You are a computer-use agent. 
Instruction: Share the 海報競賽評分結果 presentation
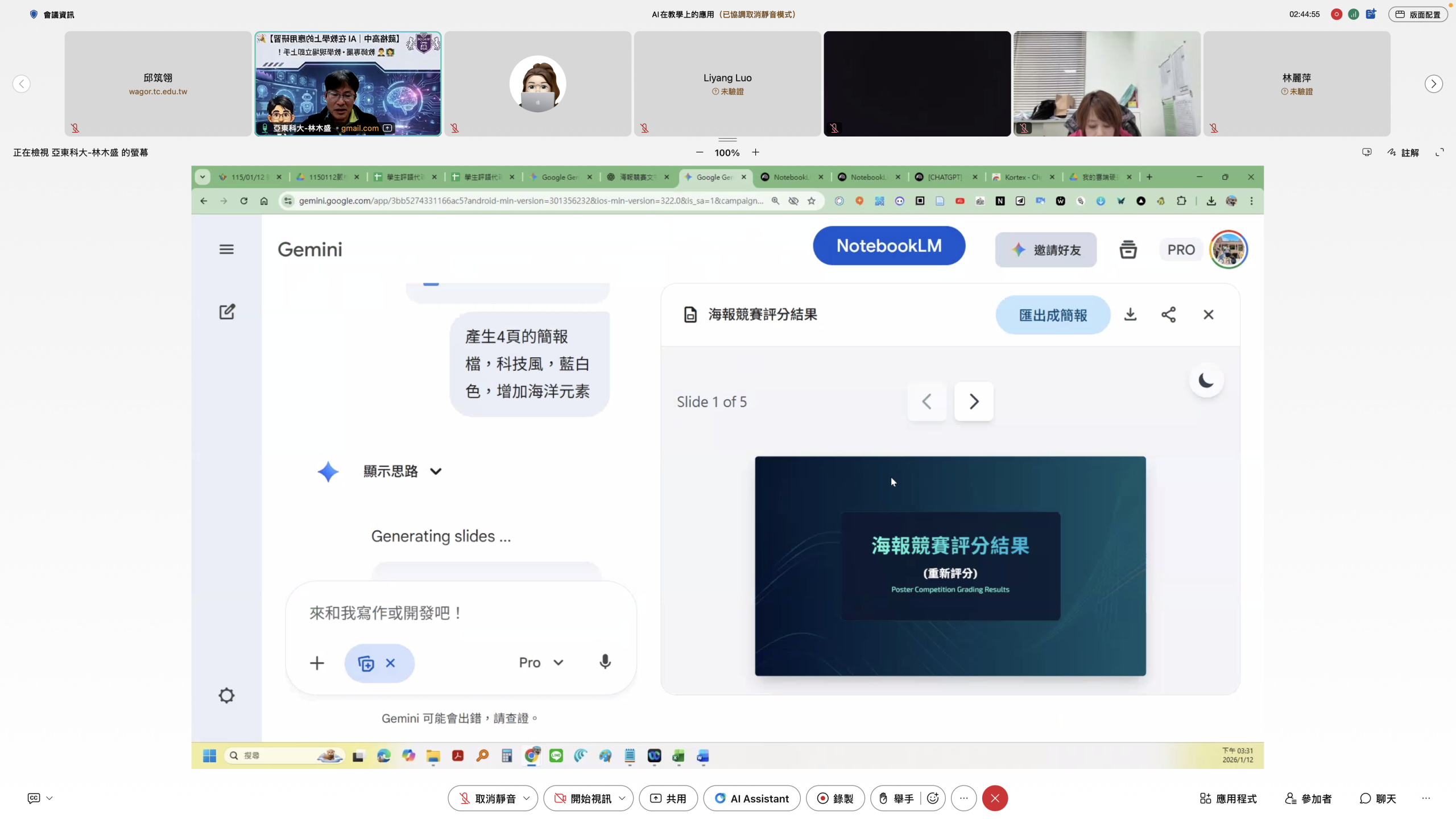1168,315
